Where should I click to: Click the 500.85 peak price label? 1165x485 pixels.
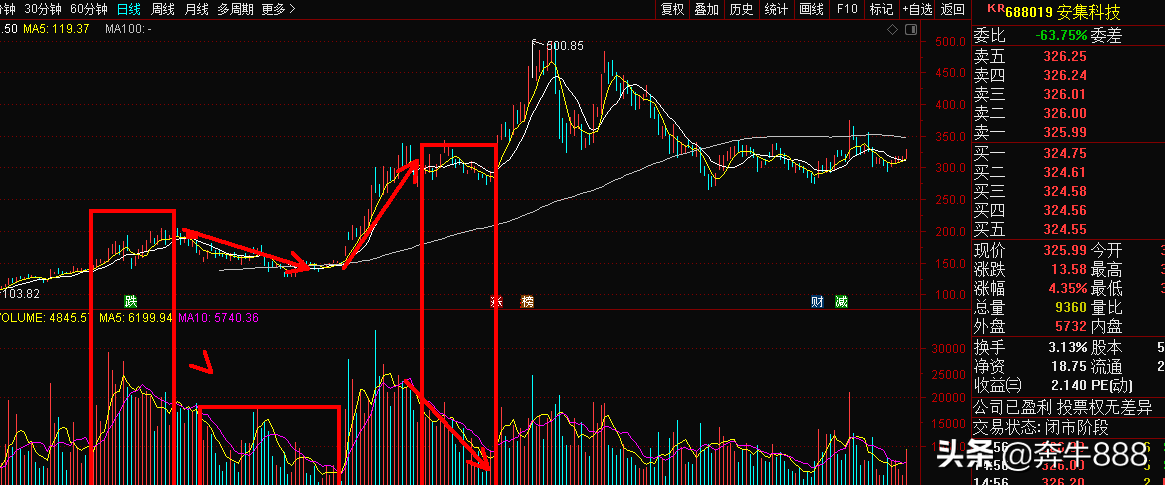pos(564,45)
